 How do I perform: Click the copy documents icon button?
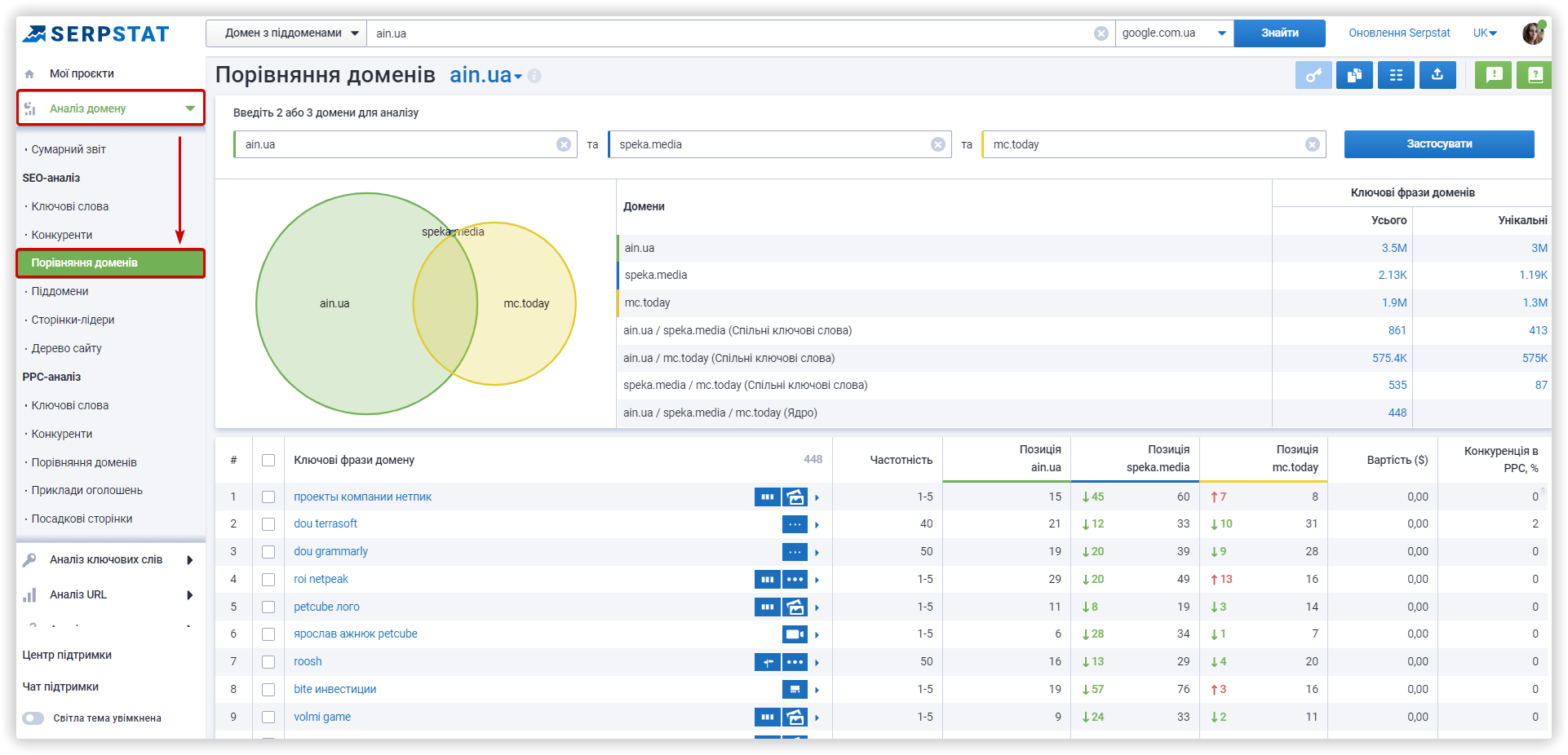pos(1354,75)
